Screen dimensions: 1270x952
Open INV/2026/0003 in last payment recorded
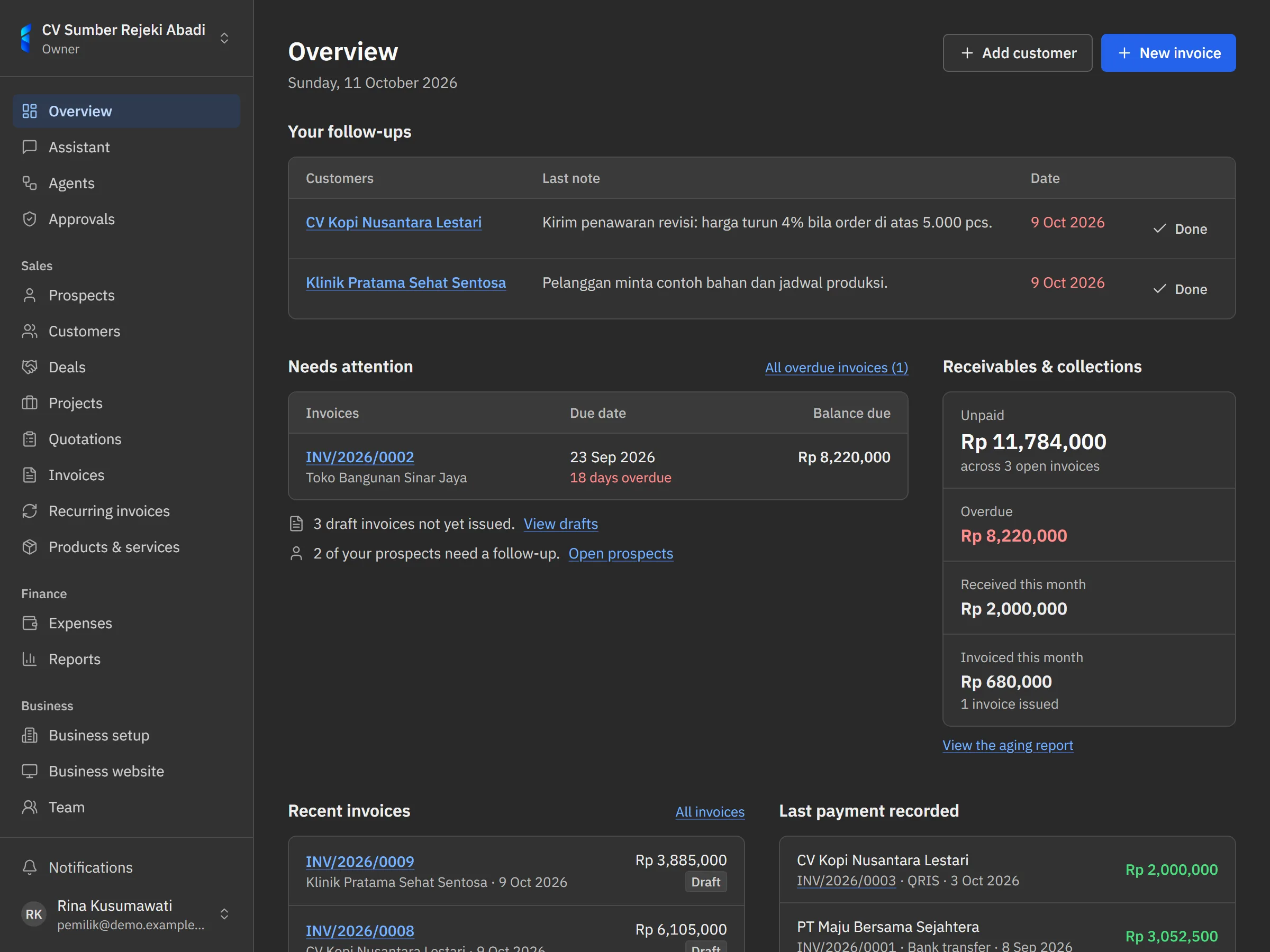point(846,881)
